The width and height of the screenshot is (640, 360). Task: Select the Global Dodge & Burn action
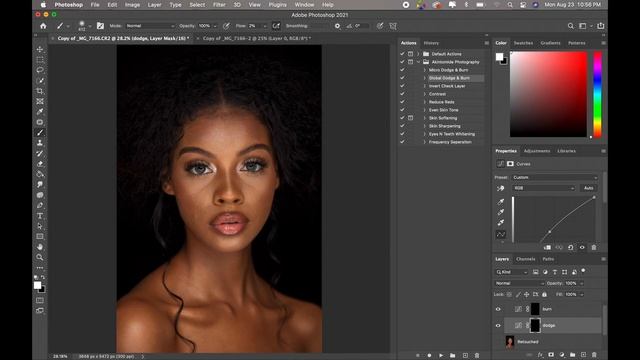(449, 78)
